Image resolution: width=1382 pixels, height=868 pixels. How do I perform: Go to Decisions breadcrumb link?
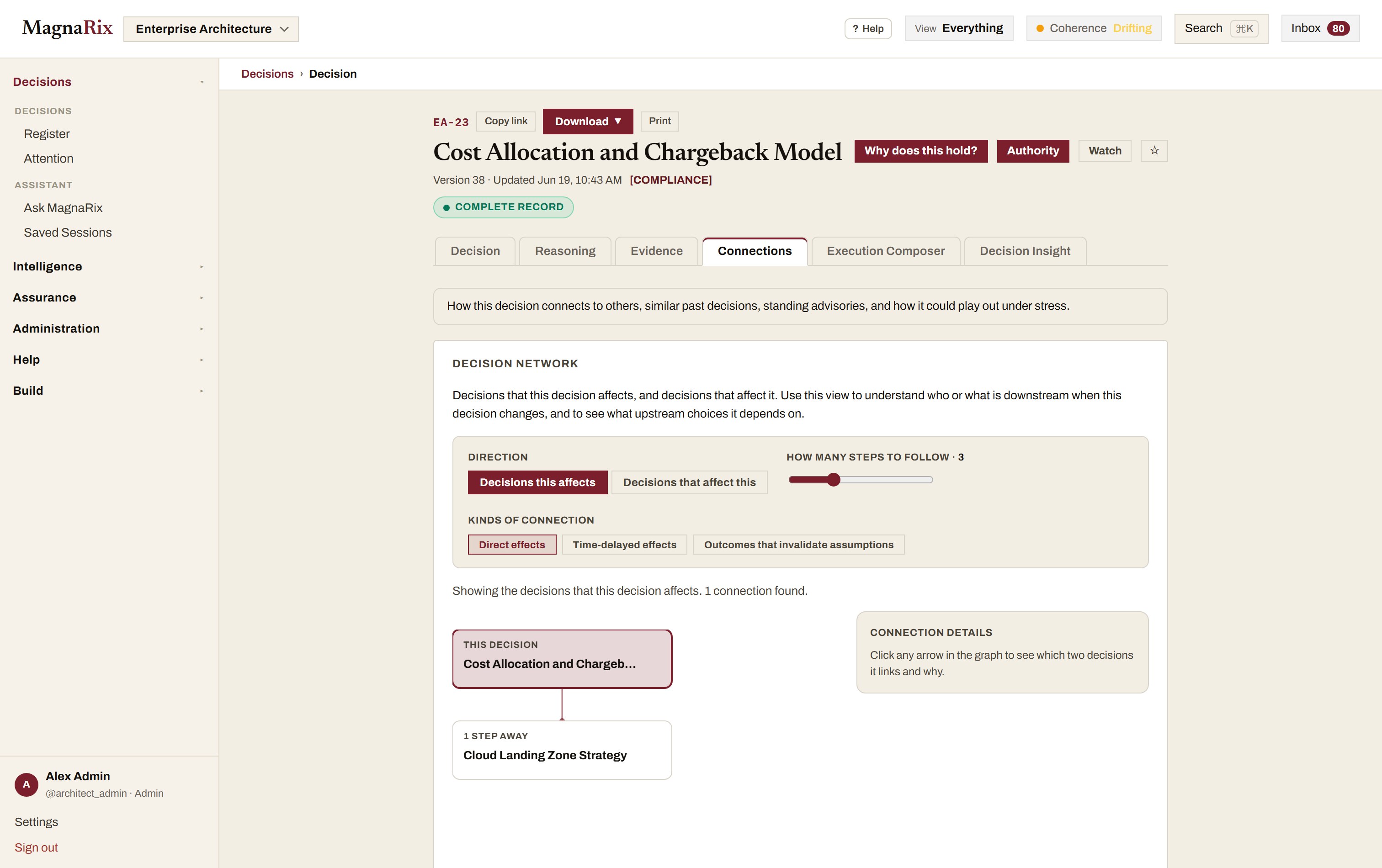[x=267, y=74]
